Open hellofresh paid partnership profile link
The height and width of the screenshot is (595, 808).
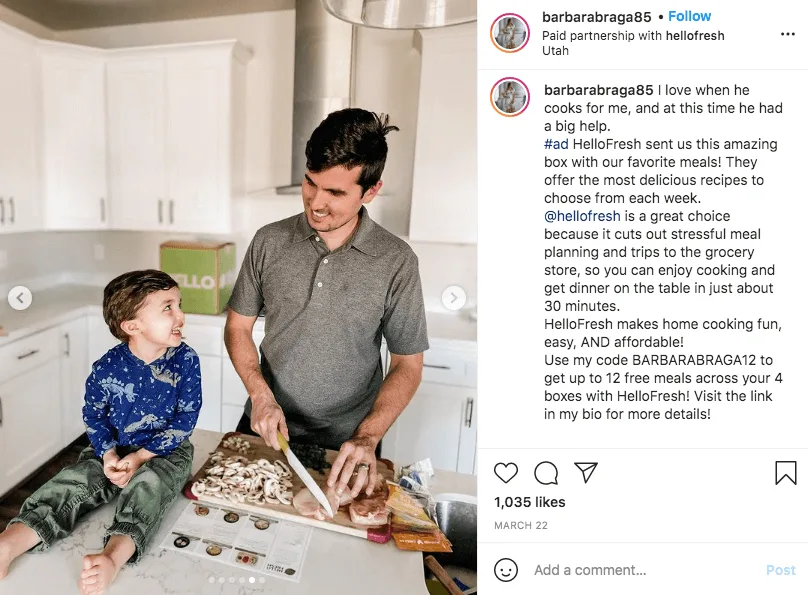695,36
